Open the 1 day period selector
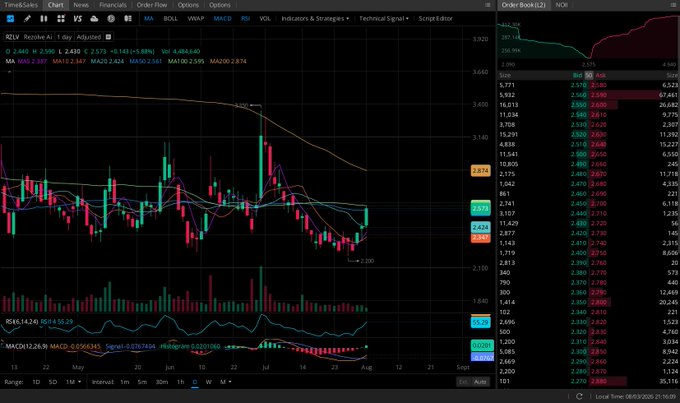The width and height of the screenshot is (680, 403). 64,37
